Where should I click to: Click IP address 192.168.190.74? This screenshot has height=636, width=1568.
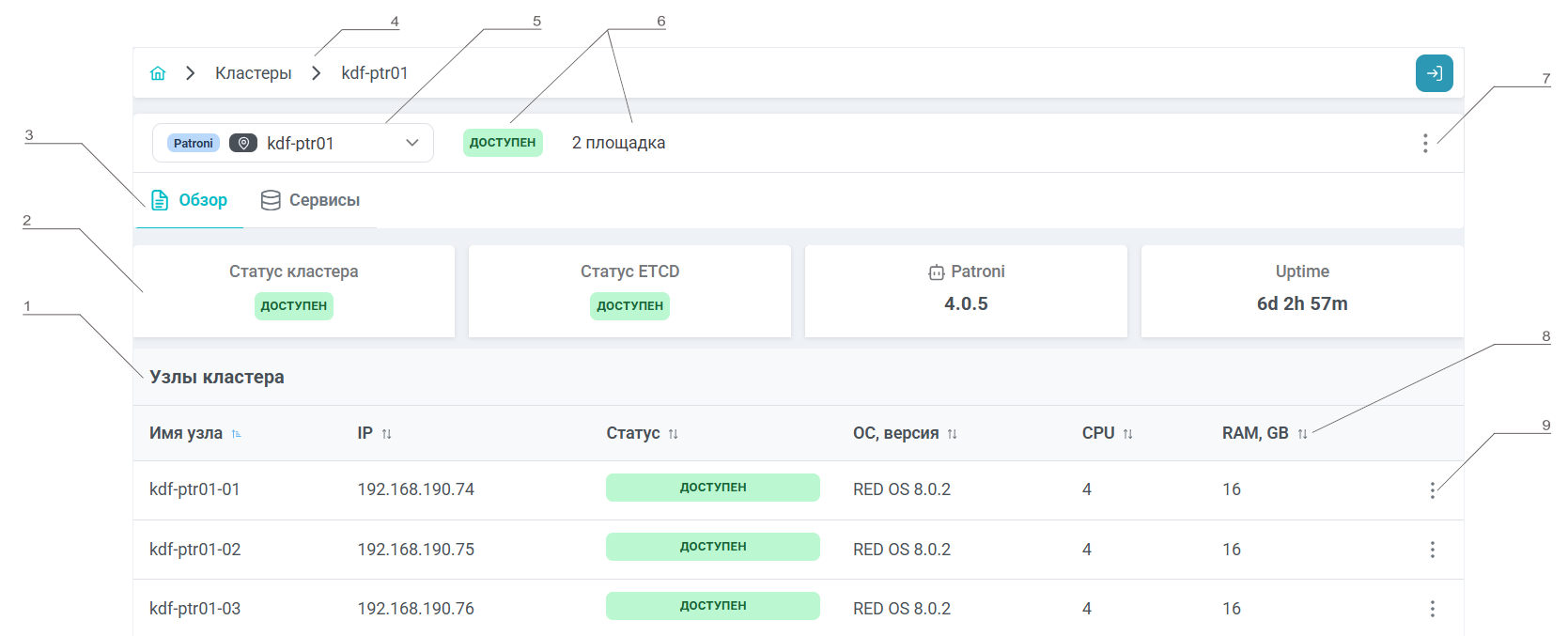point(416,489)
